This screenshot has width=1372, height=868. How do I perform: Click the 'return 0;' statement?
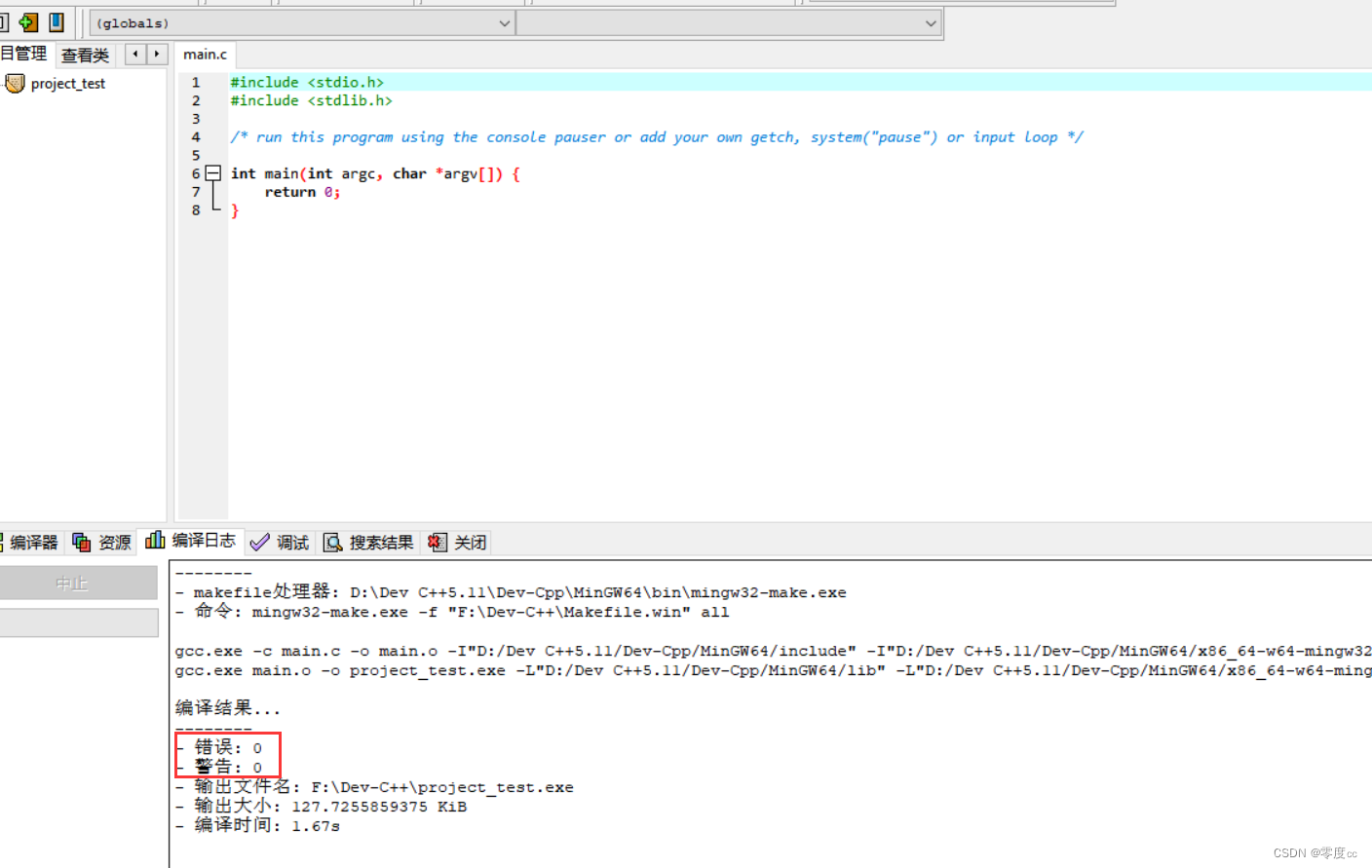click(x=302, y=192)
